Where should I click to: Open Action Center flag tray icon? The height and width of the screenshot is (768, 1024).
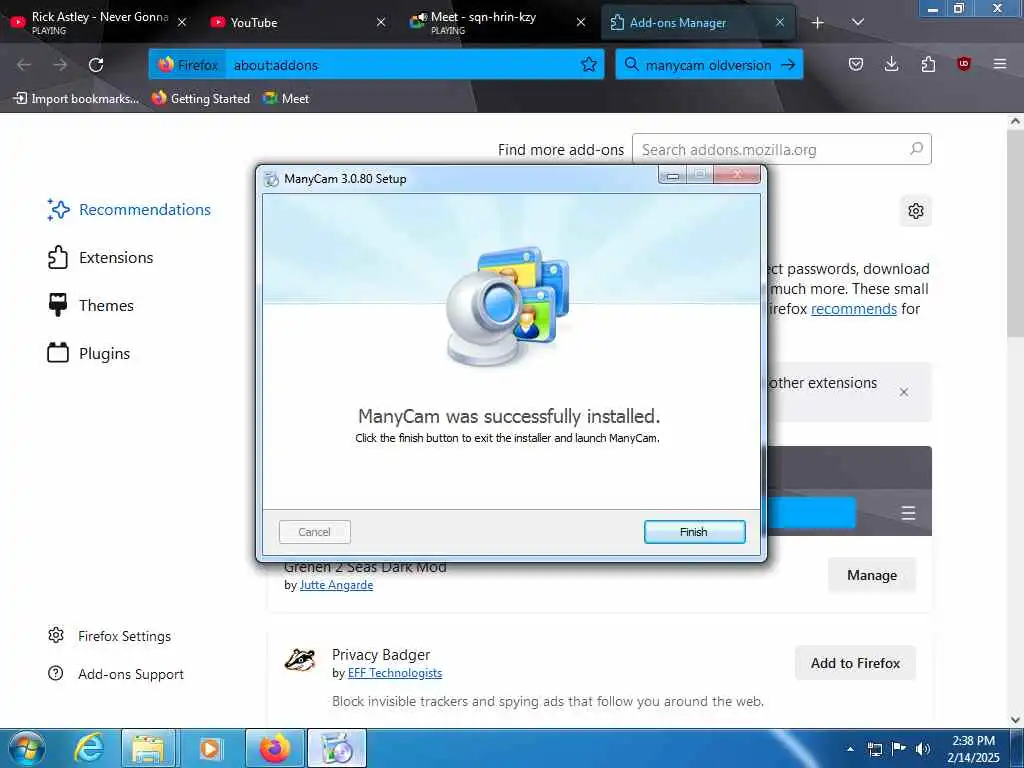pyautogui.click(x=899, y=749)
